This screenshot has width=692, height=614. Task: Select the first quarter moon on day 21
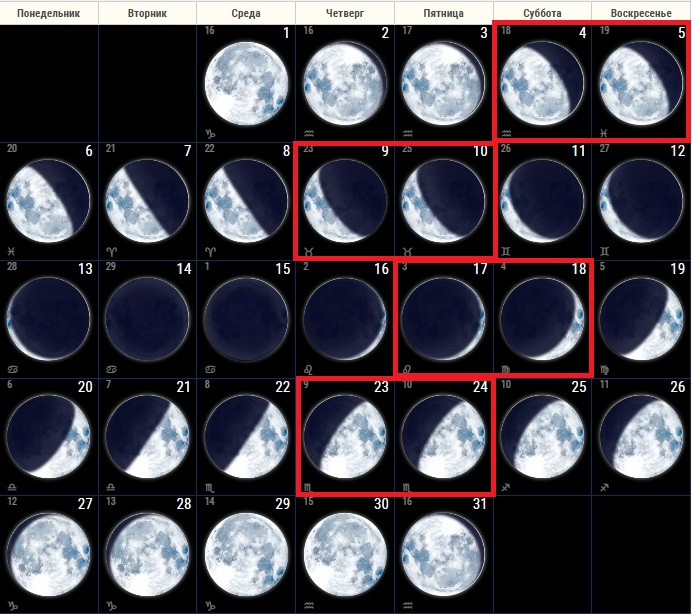pos(147,437)
